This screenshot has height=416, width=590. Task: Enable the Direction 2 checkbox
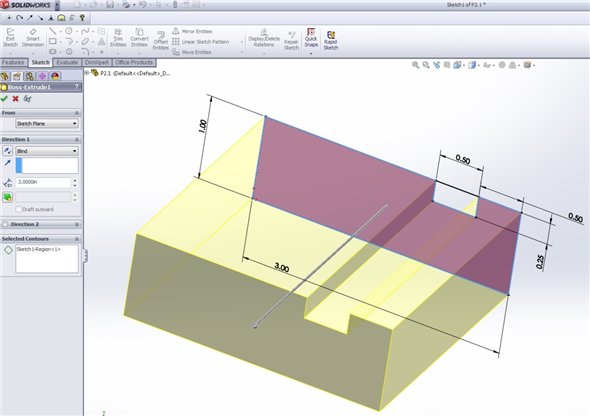point(5,224)
